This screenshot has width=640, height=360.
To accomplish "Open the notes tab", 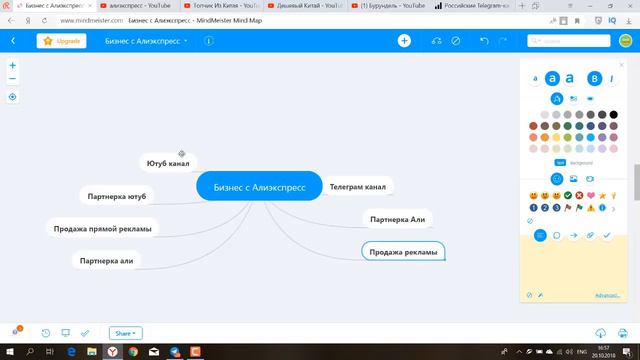I will [540, 235].
